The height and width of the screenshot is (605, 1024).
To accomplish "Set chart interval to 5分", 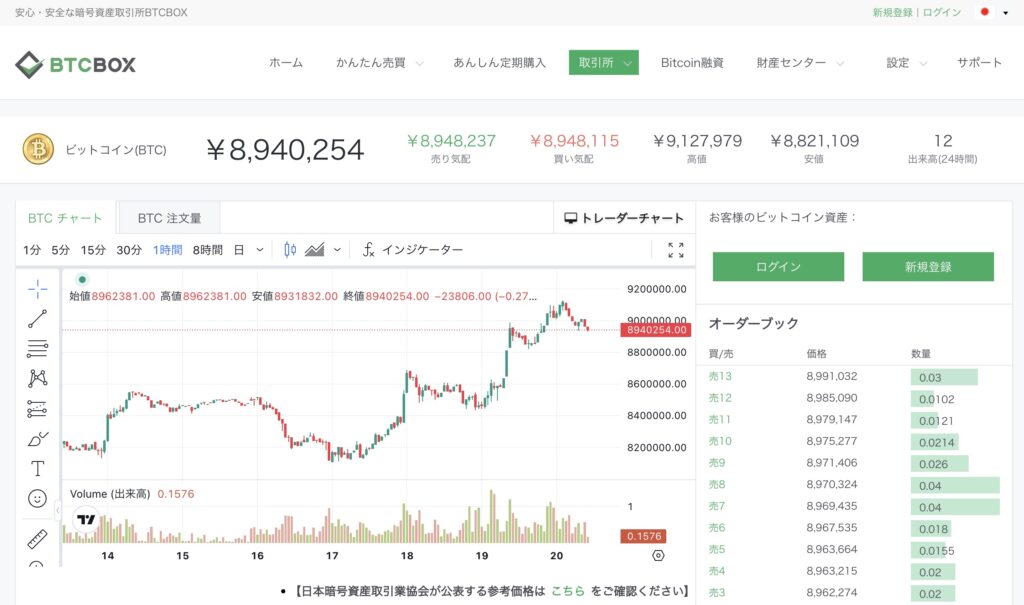I will 60,250.
